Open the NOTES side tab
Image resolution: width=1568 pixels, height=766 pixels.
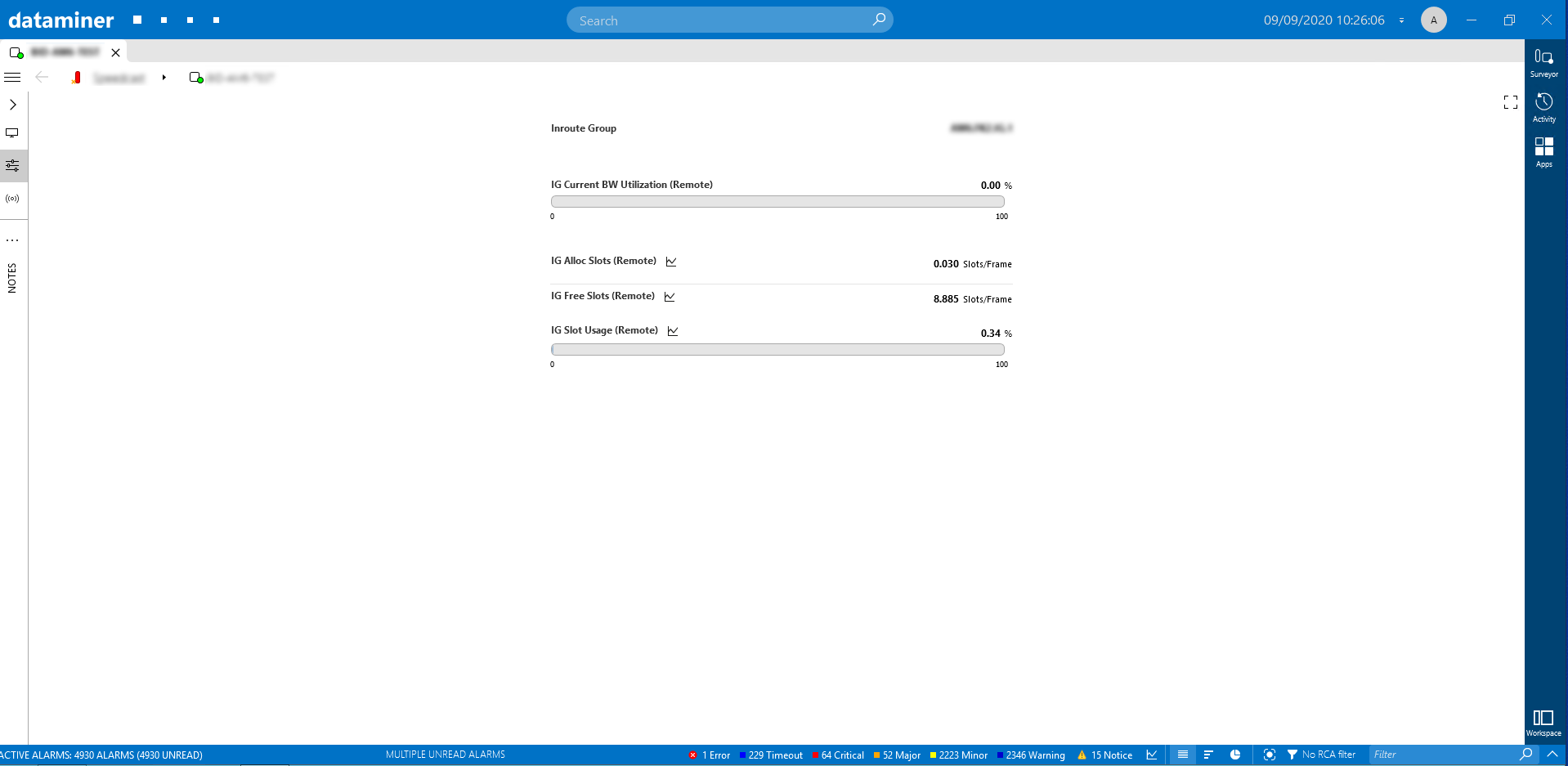pyautogui.click(x=12, y=278)
